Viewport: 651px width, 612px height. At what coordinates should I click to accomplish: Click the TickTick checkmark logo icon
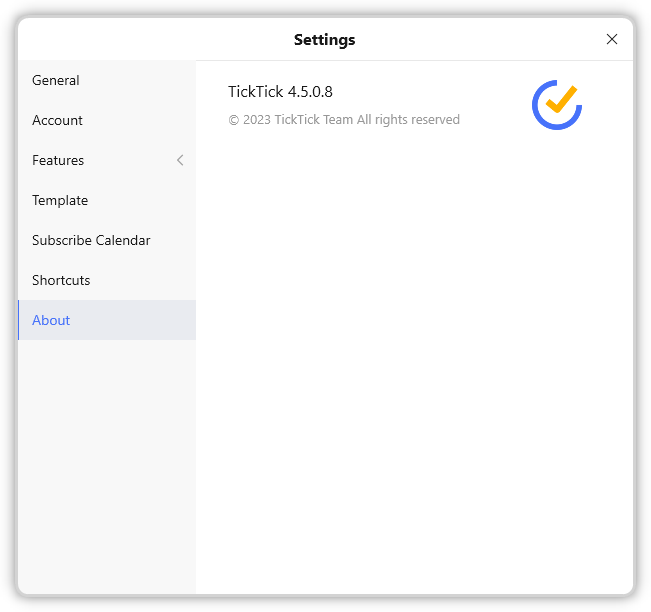pyautogui.click(x=557, y=105)
